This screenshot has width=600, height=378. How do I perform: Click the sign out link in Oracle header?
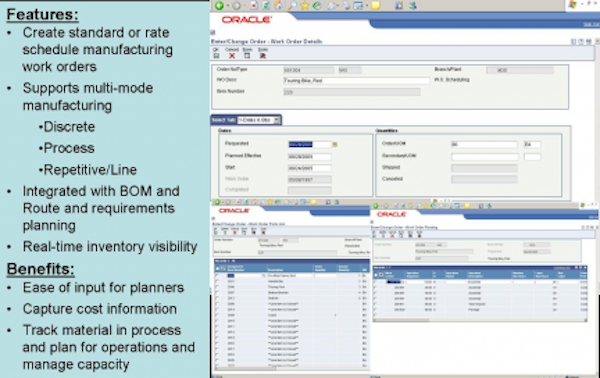[x=591, y=24]
